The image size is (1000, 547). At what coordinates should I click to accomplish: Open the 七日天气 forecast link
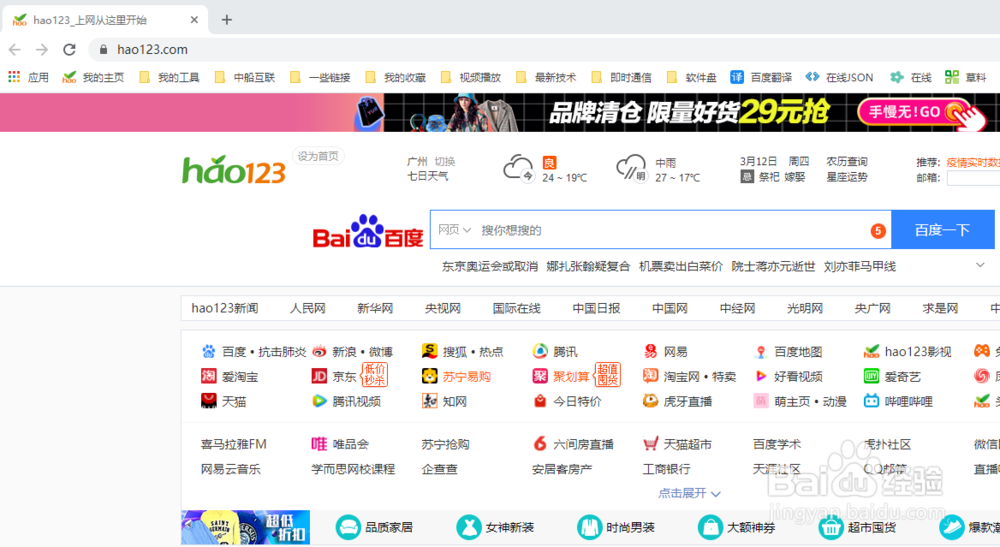427,176
